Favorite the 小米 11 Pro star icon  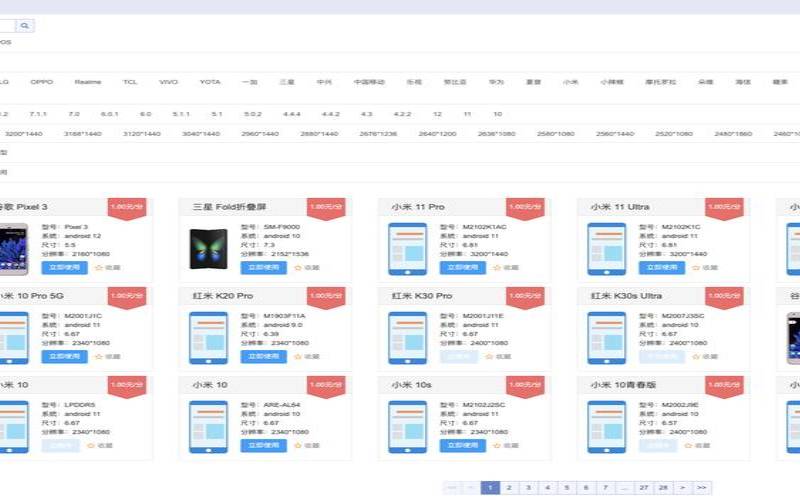(x=497, y=267)
